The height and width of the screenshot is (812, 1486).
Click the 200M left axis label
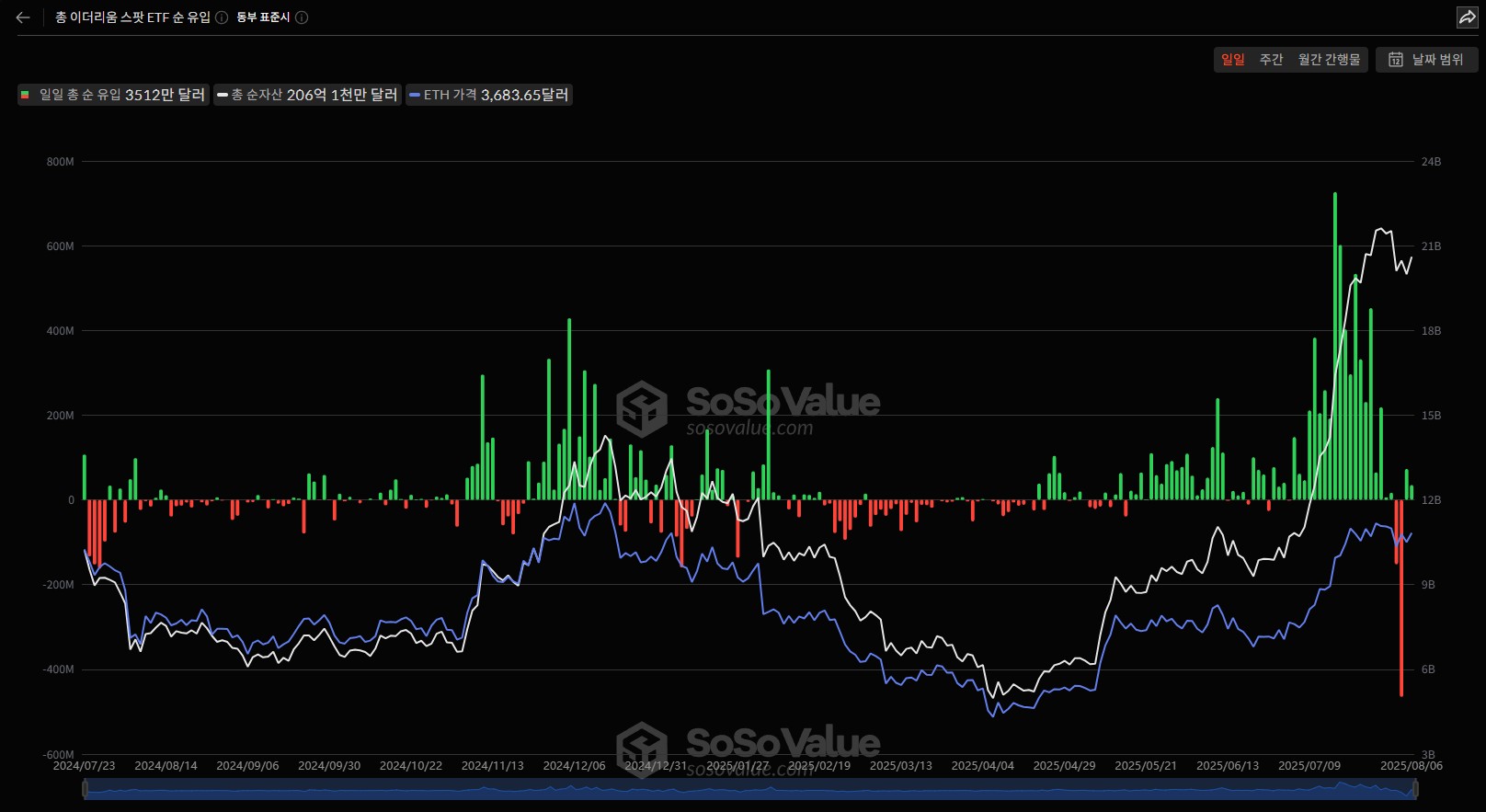click(x=61, y=416)
